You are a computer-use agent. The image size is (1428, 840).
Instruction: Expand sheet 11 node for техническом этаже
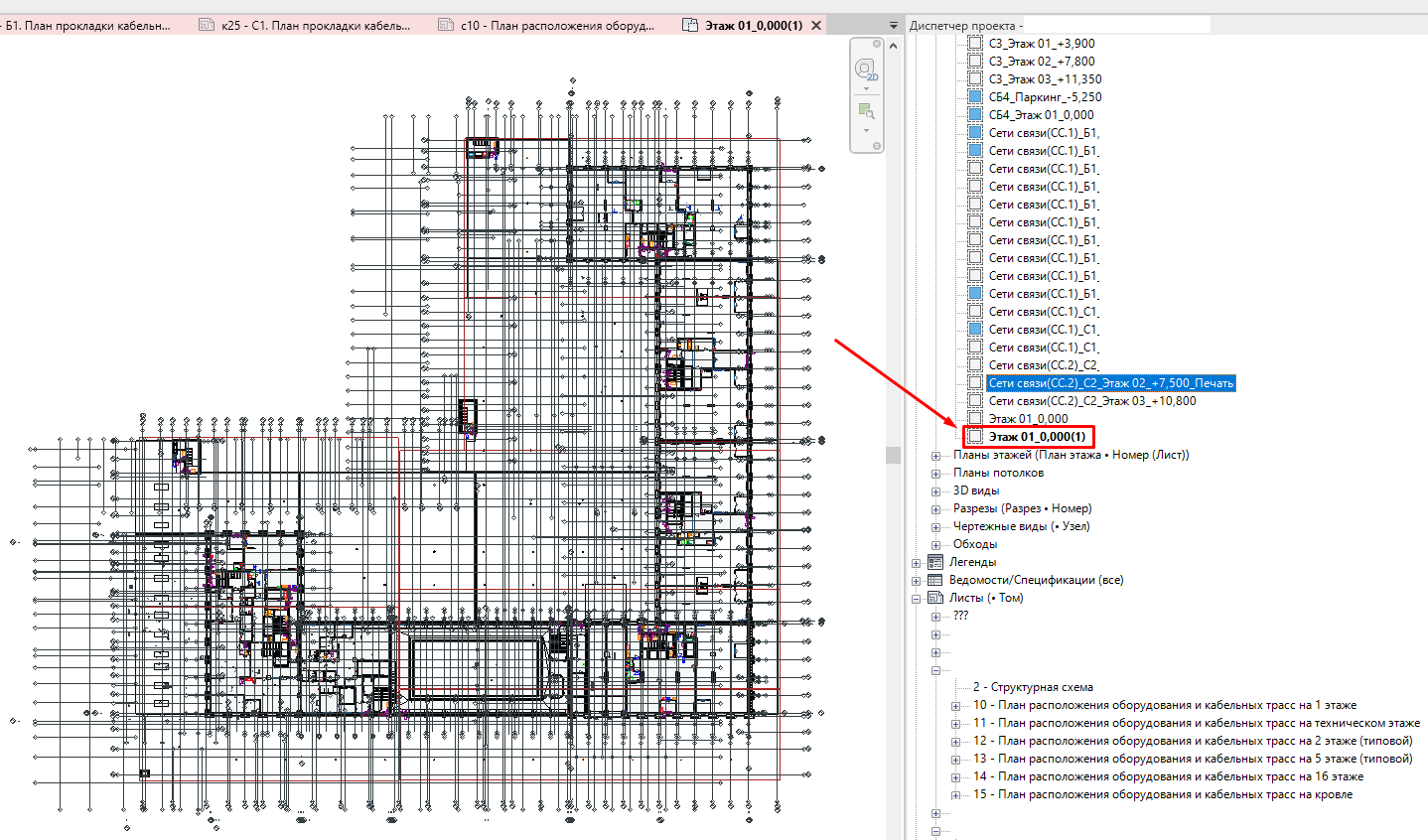pos(955,724)
